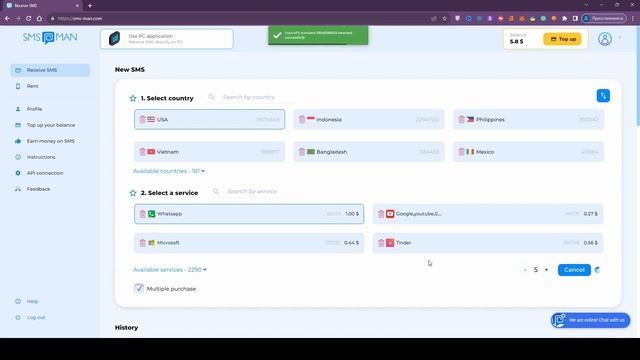640x360 pixels.
Task: Open Instructions page
Action: click(x=41, y=157)
